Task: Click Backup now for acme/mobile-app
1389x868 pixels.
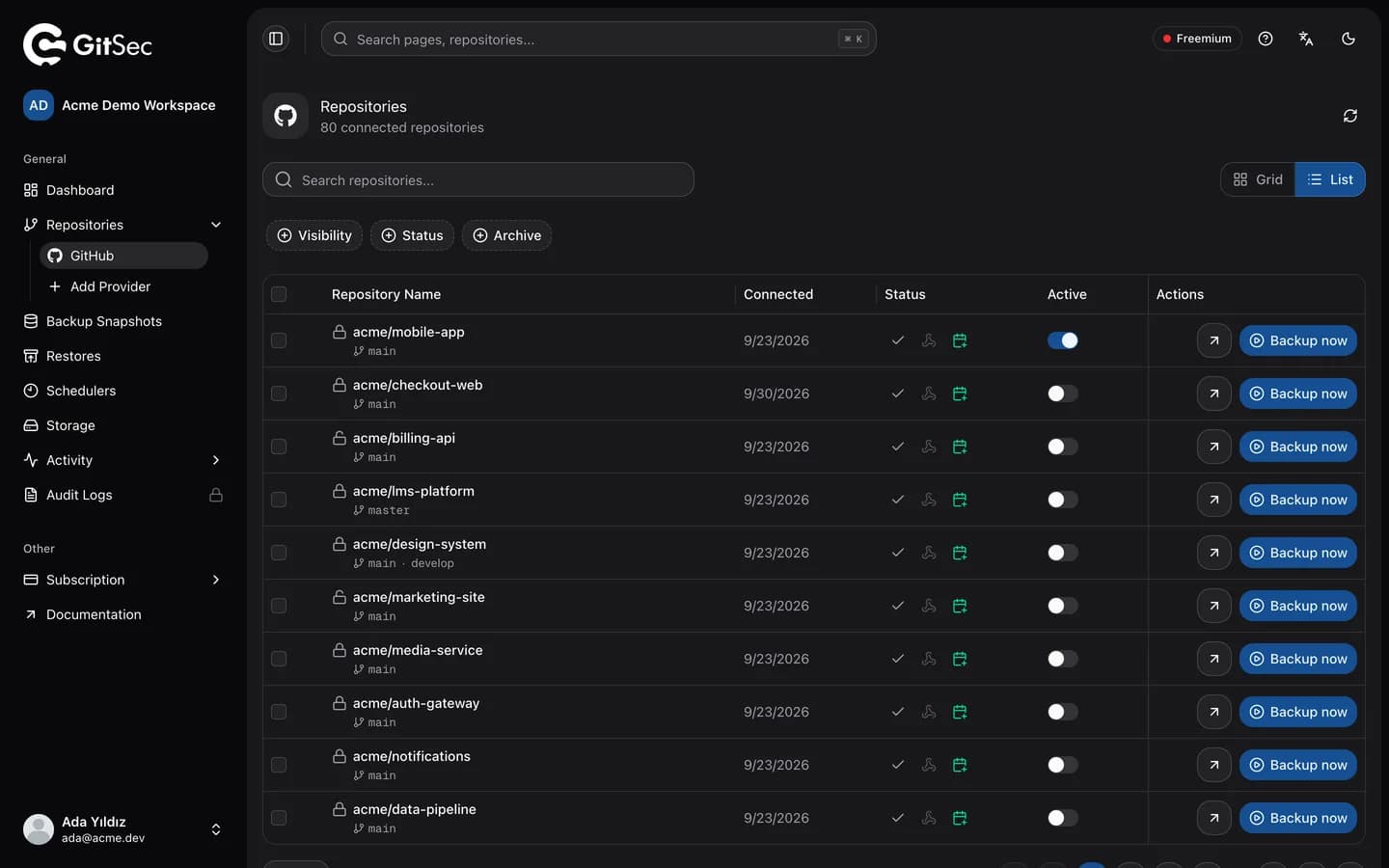Action: (x=1298, y=340)
